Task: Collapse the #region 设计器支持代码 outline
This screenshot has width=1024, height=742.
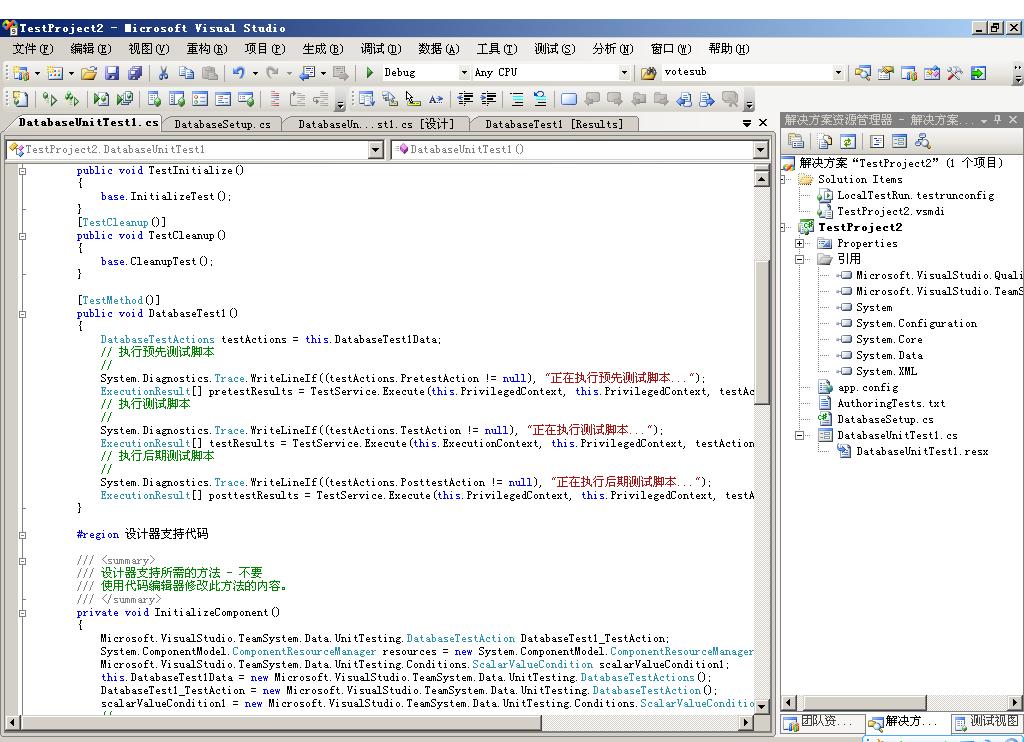Action: (22, 535)
